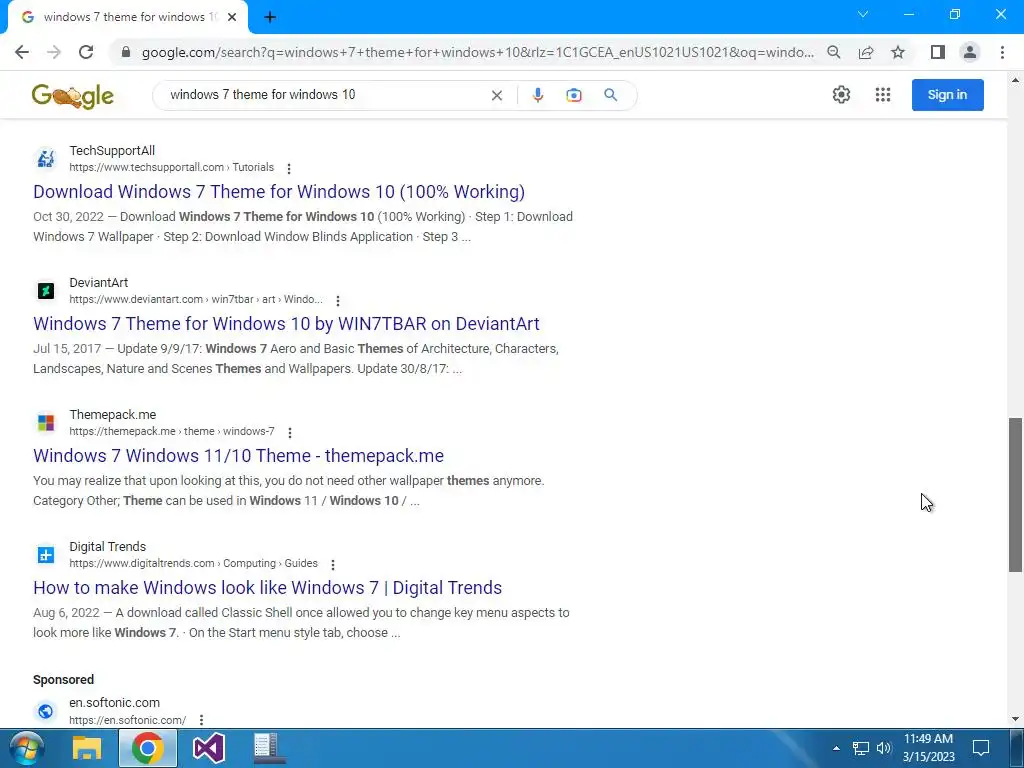Viewport: 1024px width, 768px height.
Task: Open Google quick settings gear
Action: [x=841, y=95]
